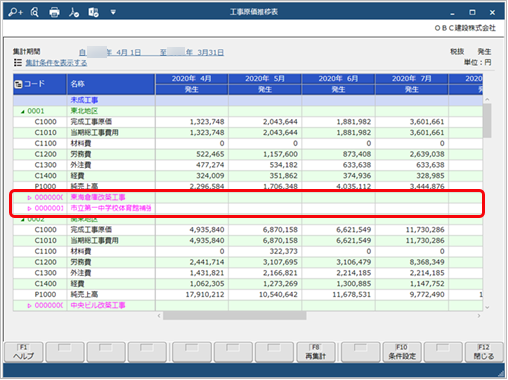
Task: Click the toolbar icon after the printer
Action: click(x=74, y=12)
